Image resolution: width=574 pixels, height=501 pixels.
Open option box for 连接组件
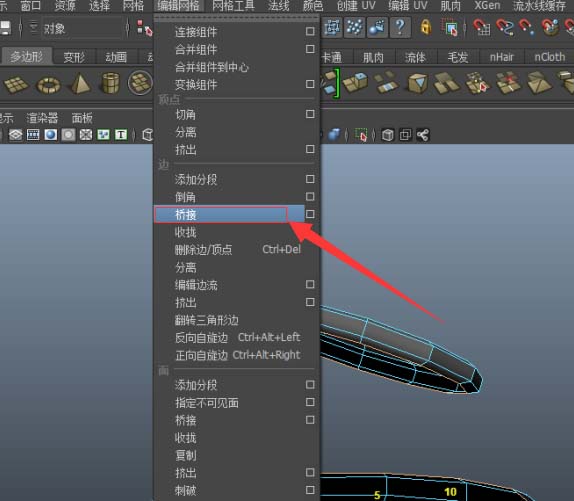tap(310, 31)
